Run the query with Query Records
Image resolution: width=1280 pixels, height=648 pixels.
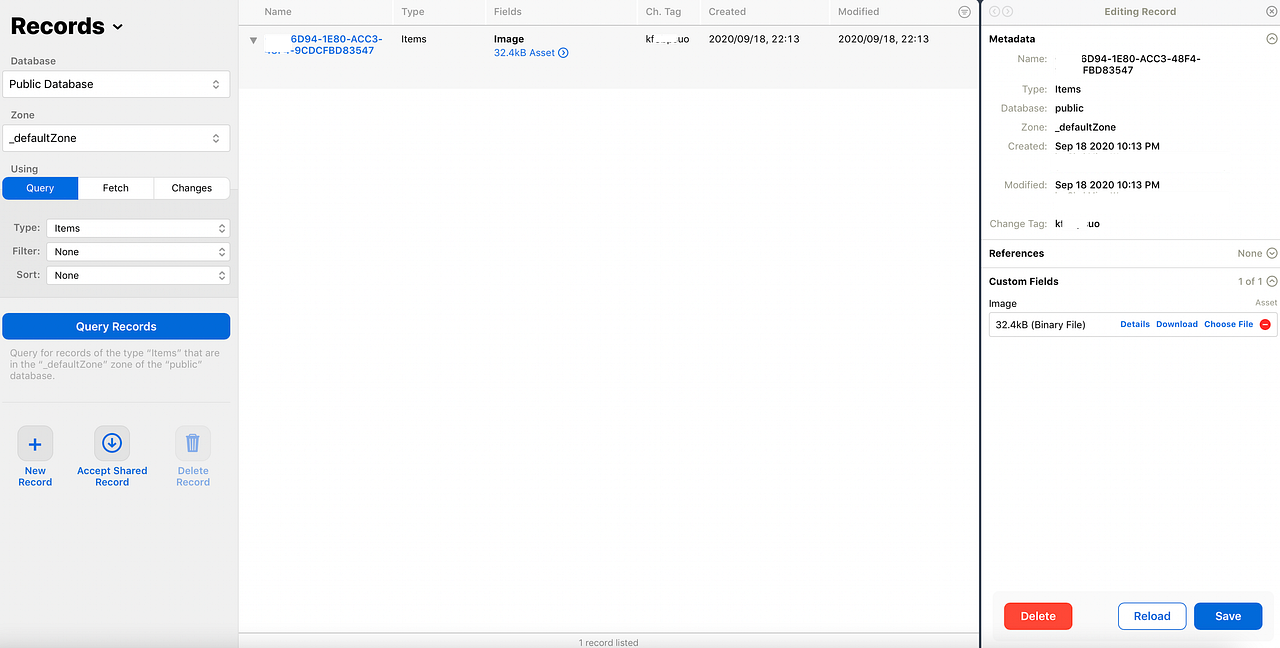[x=116, y=326]
